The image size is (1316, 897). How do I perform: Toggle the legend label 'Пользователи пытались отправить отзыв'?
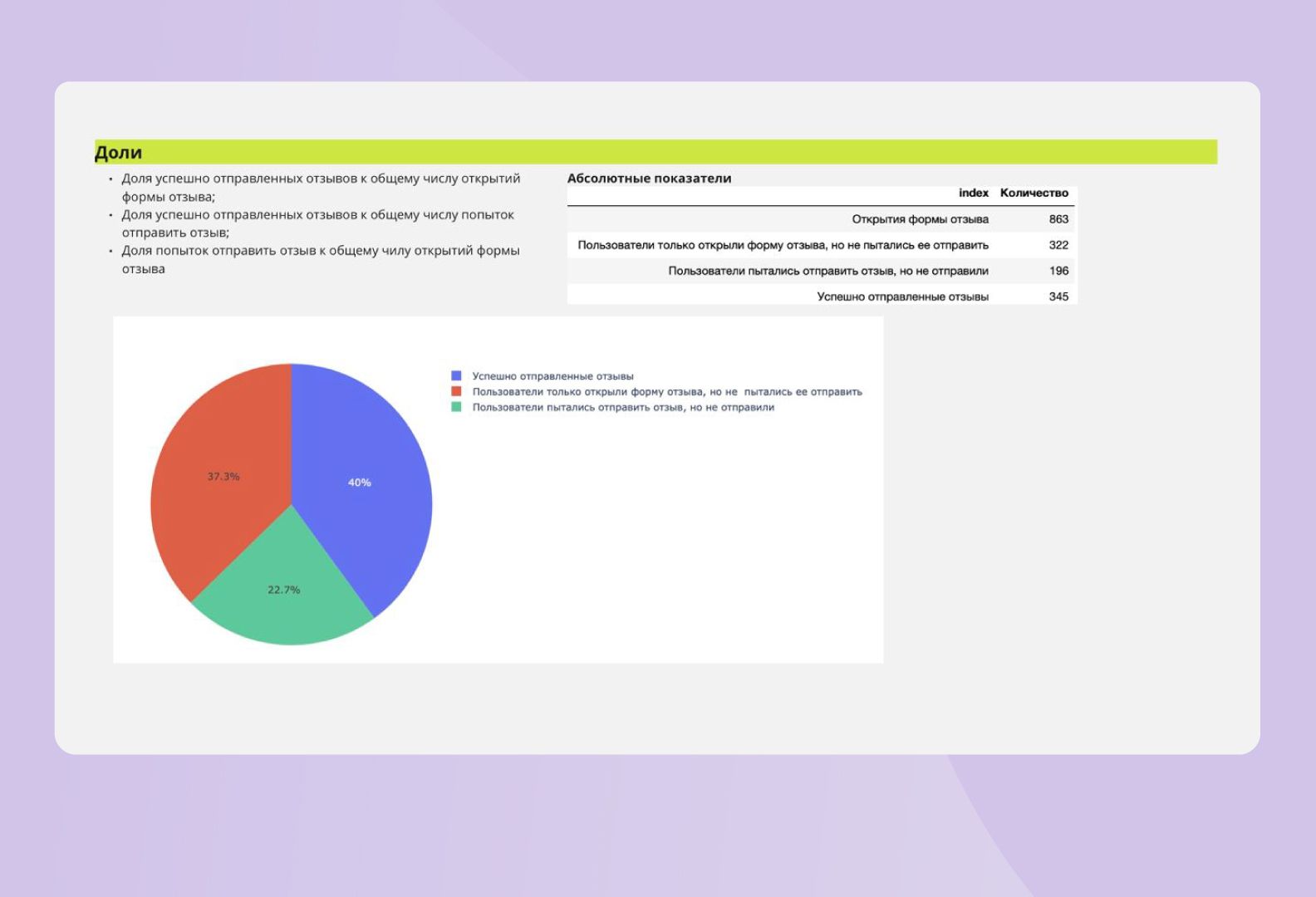coord(623,408)
